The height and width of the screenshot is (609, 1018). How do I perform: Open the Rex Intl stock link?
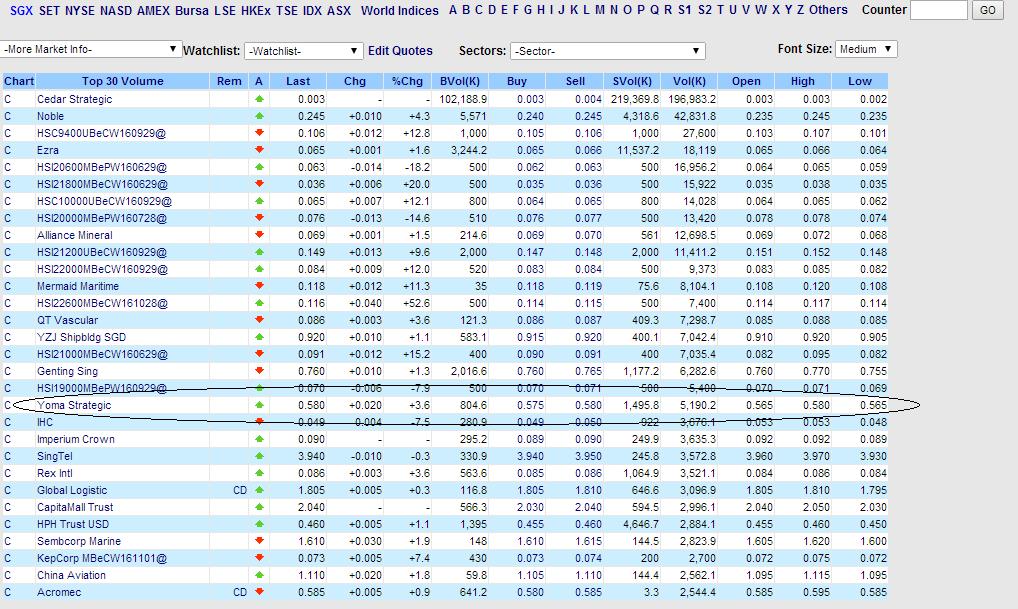click(55, 473)
